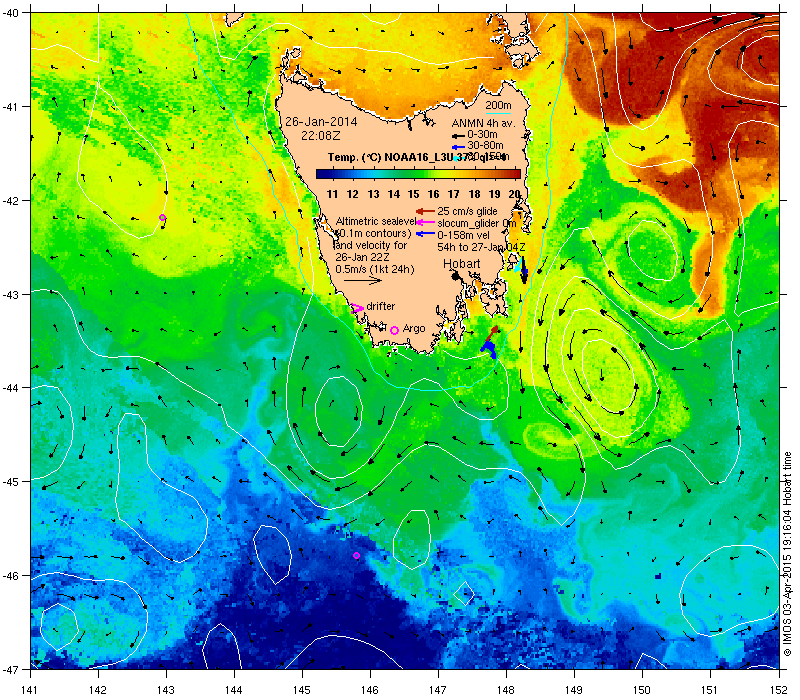Click the 0-158m vel text
Screen dimensions: 800x700
coord(463,235)
